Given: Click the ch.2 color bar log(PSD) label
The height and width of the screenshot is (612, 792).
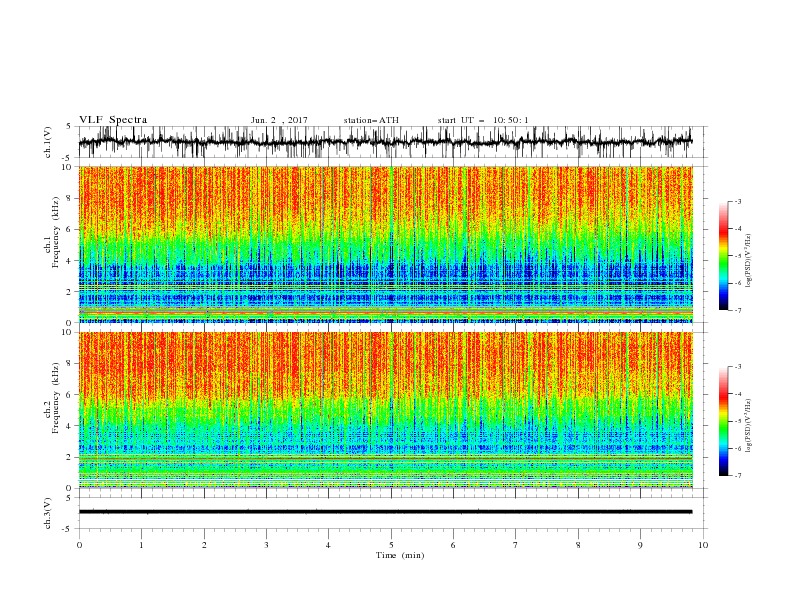Looking at the screenshot, I should [x=749, y=426].
